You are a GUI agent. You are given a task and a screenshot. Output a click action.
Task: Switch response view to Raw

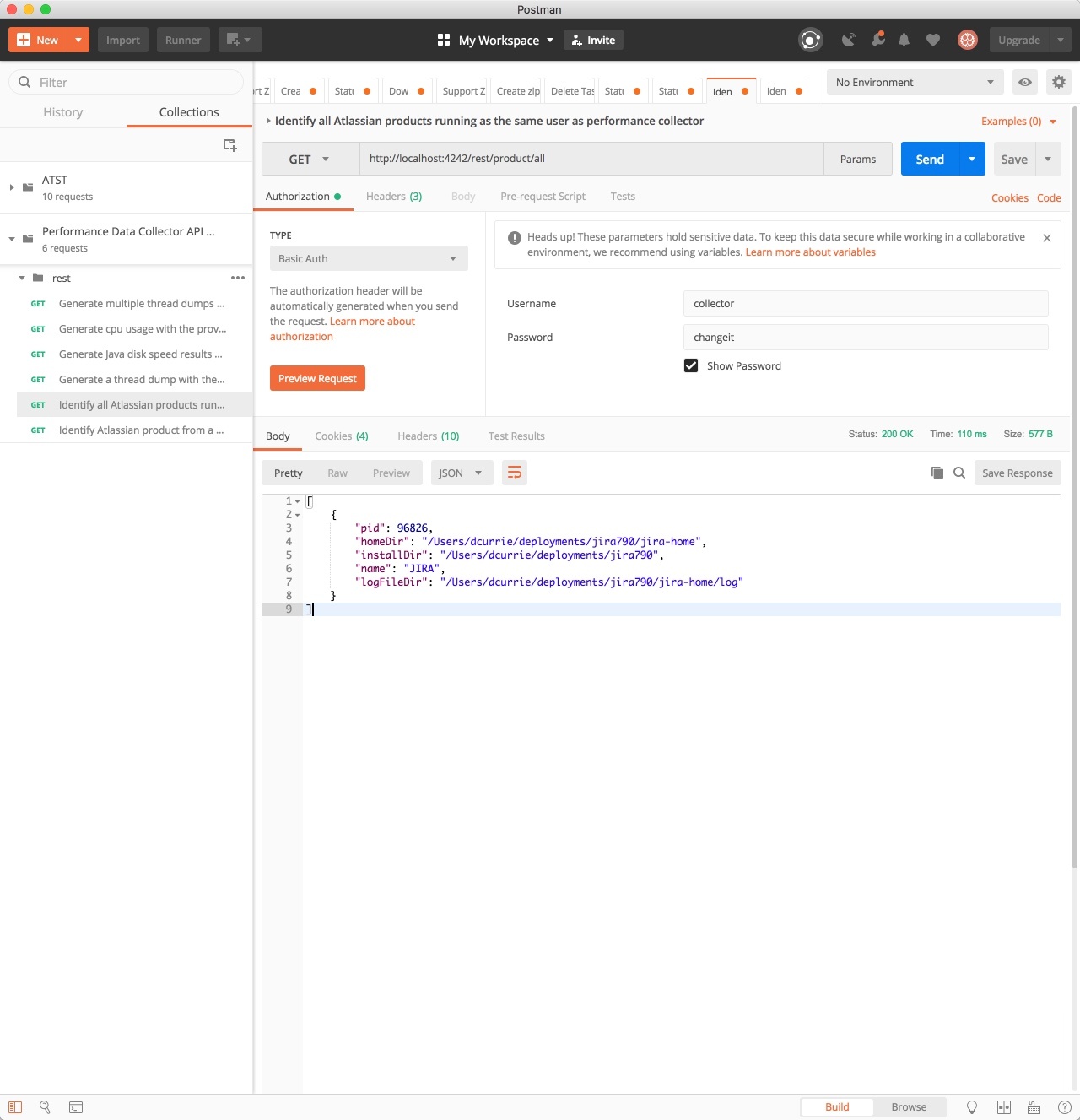(337, 473)
